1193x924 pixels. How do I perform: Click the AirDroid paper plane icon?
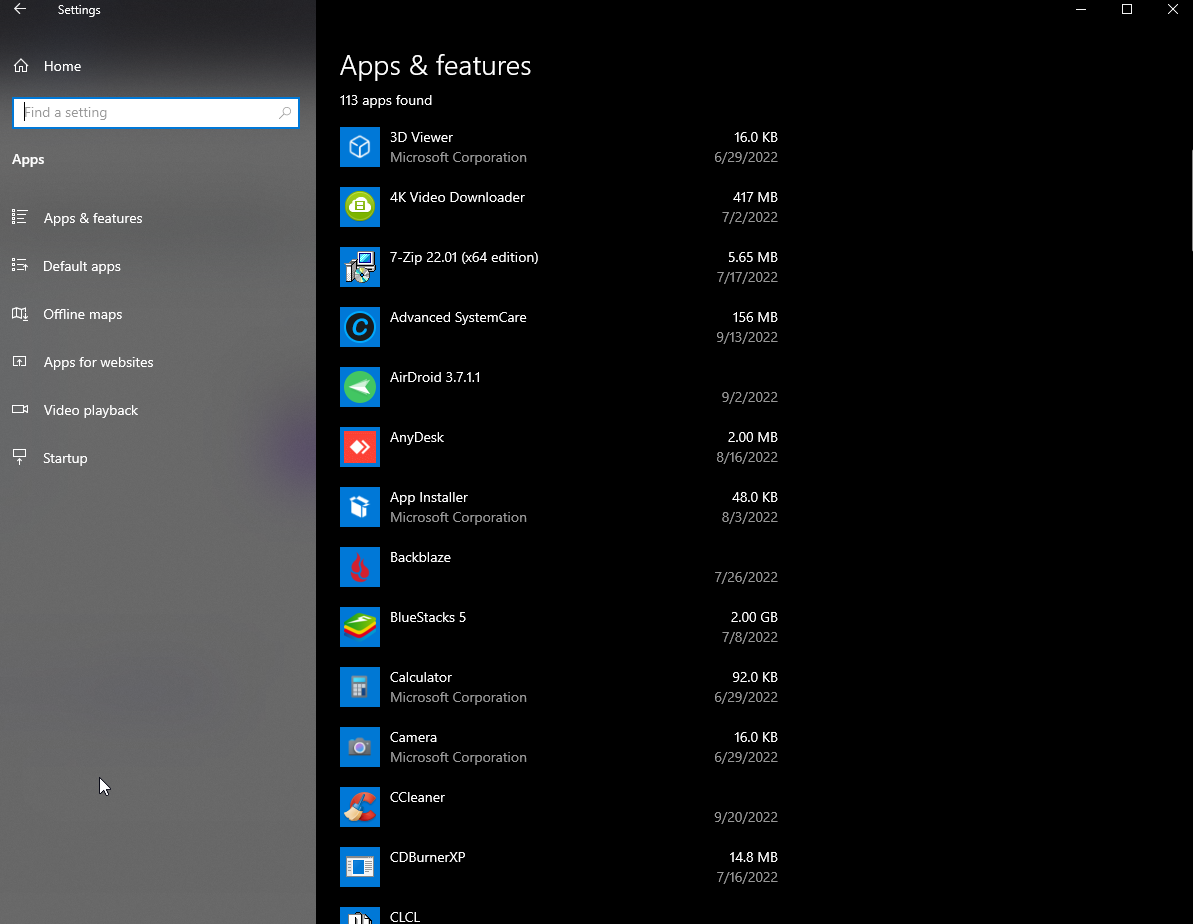[x=360, y=387]
